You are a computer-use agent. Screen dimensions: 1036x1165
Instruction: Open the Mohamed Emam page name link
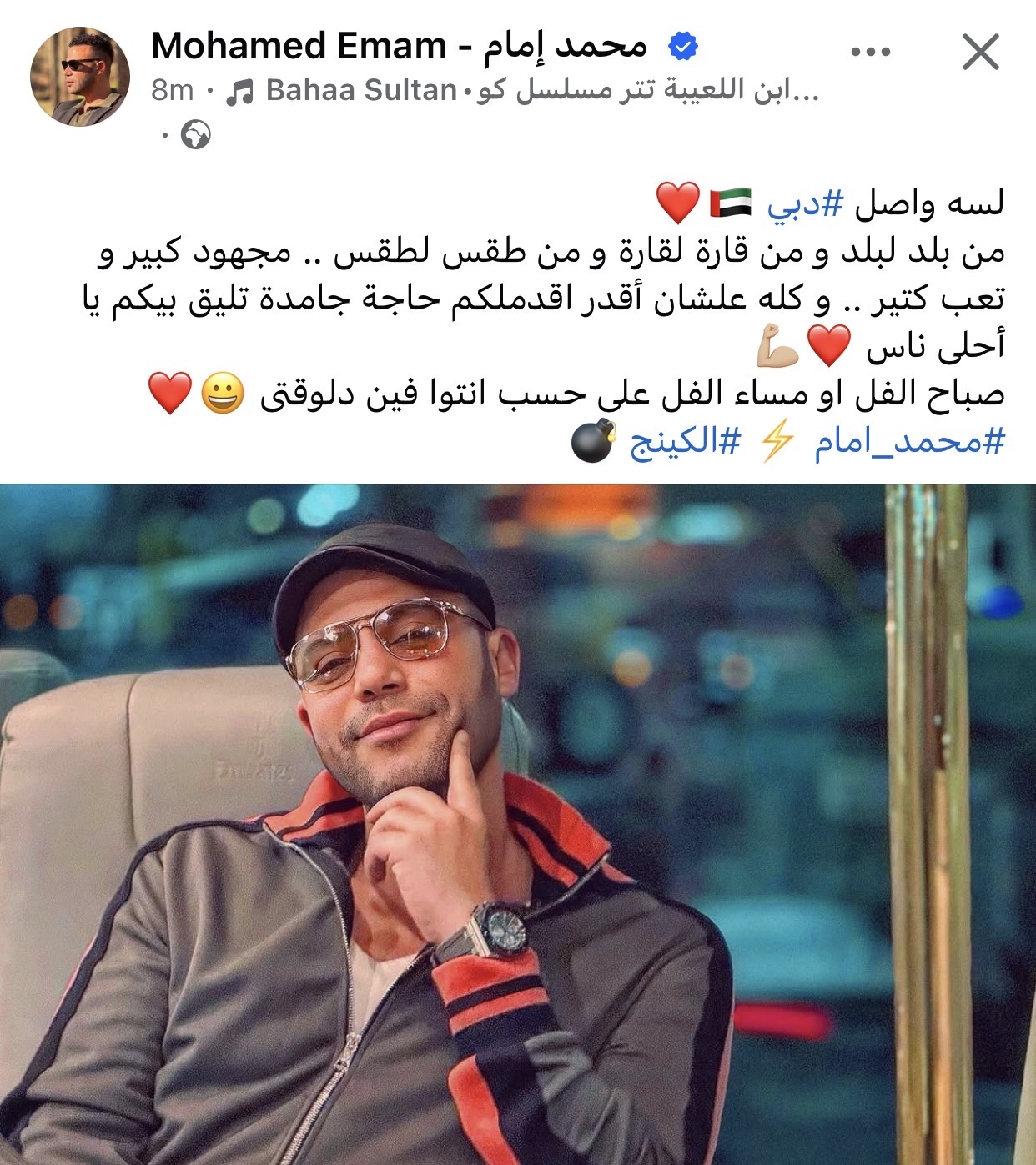pyautogui.click(x=400, y=47)
